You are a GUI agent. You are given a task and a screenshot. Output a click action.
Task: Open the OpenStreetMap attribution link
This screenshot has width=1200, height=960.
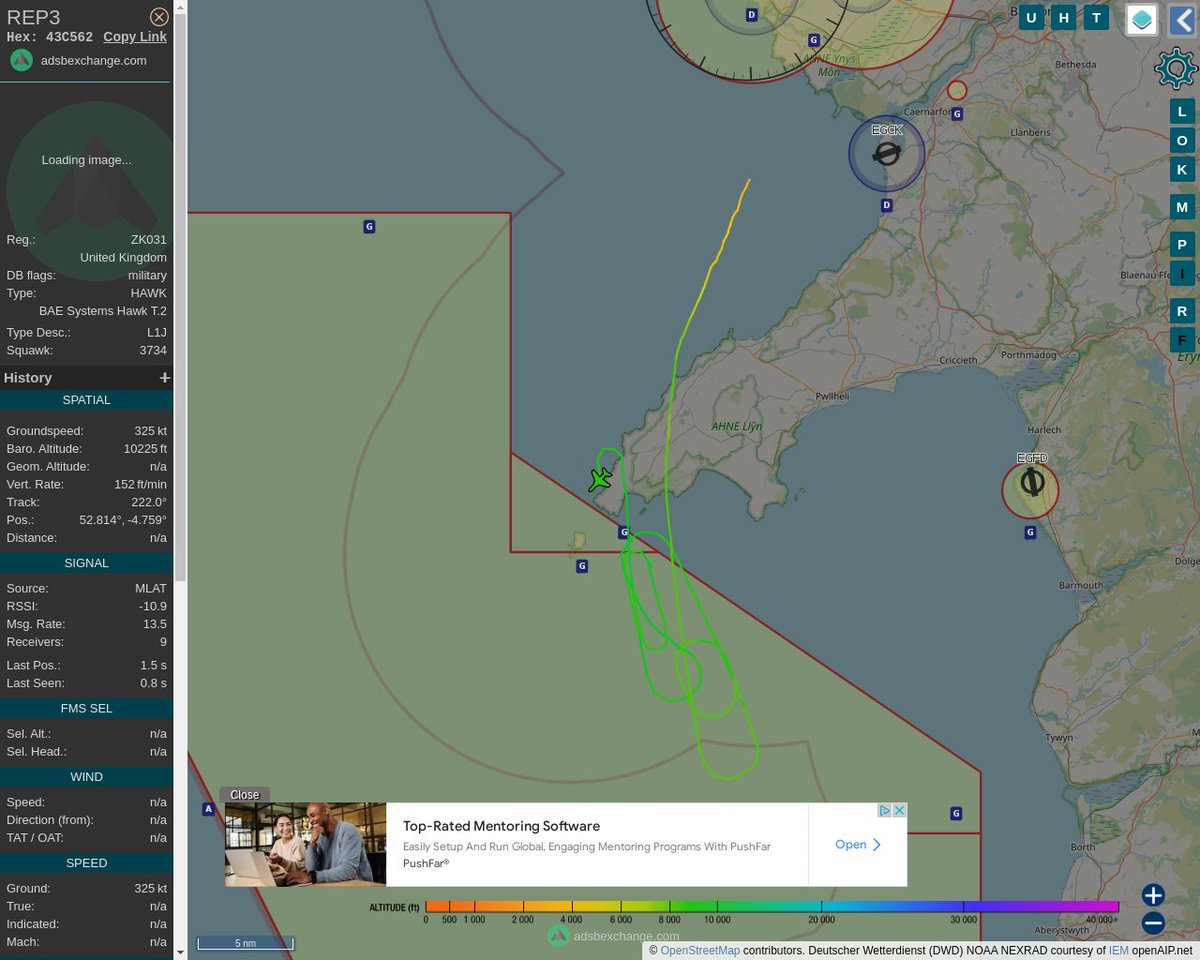tap(699, 950)
